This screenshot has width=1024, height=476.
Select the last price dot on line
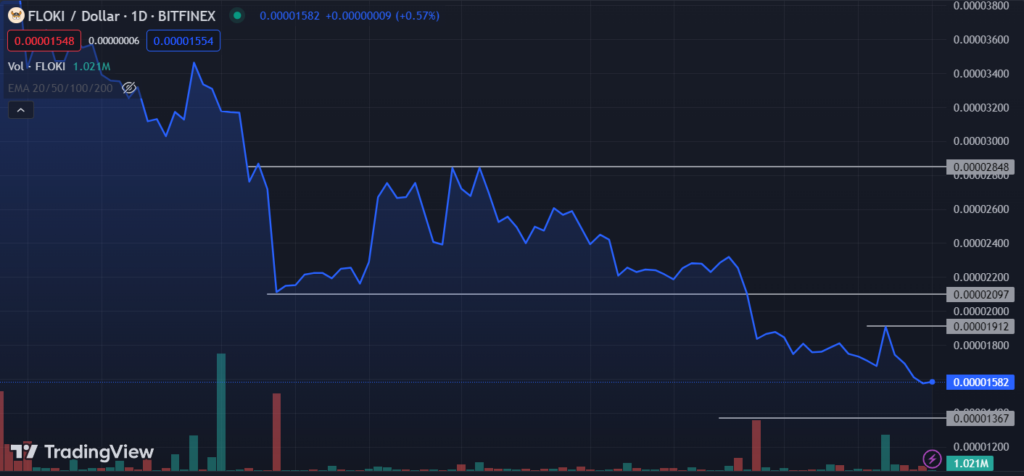pos(932,381)
